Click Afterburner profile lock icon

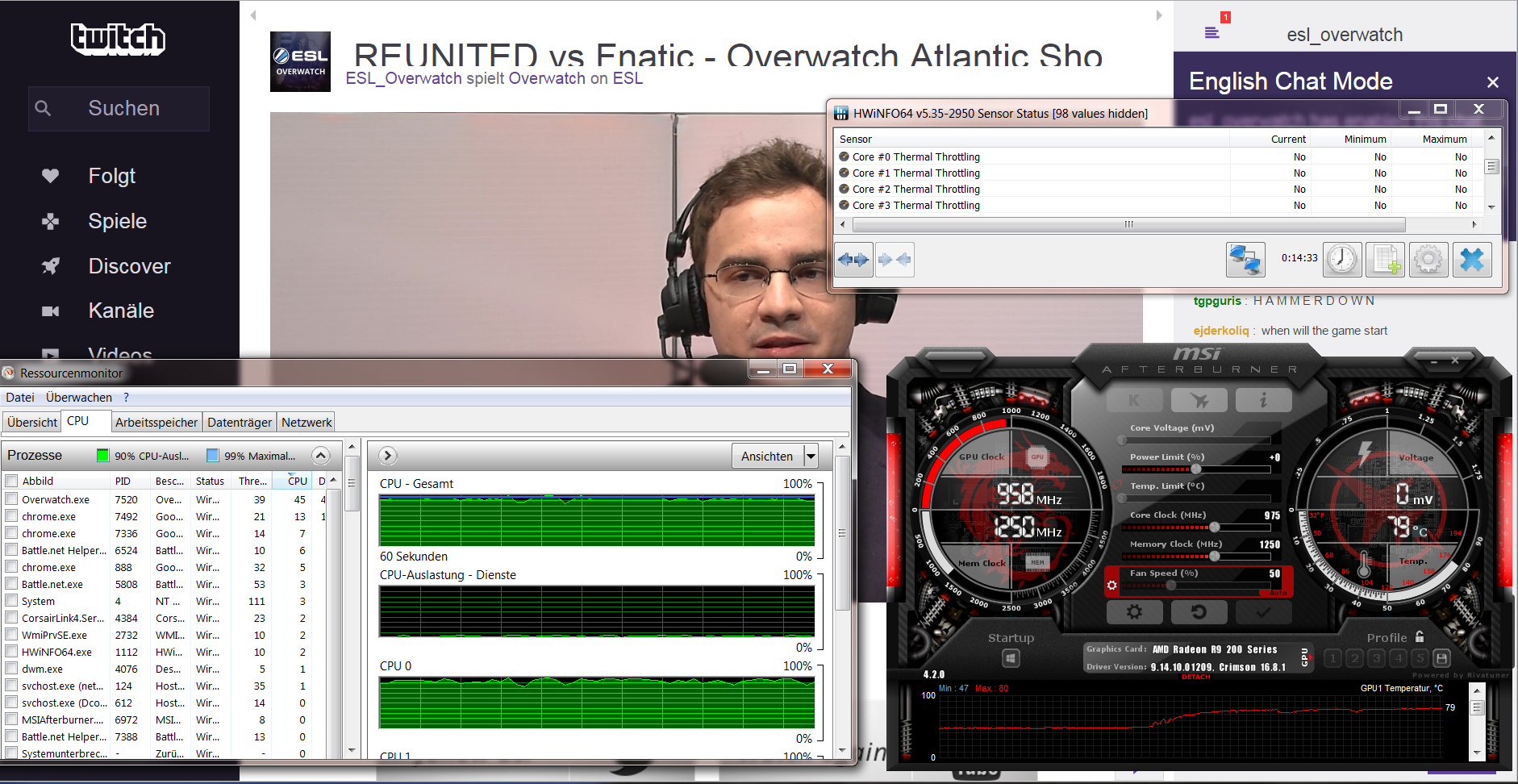point(1420,636)
